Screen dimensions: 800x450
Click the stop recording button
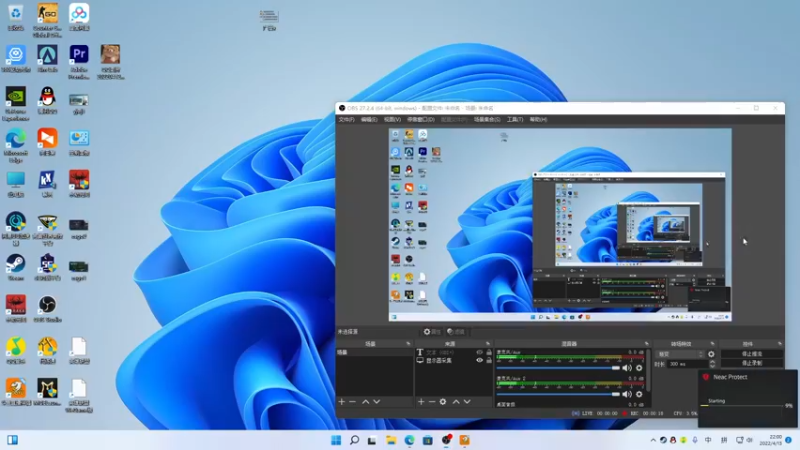coord(752,363)
